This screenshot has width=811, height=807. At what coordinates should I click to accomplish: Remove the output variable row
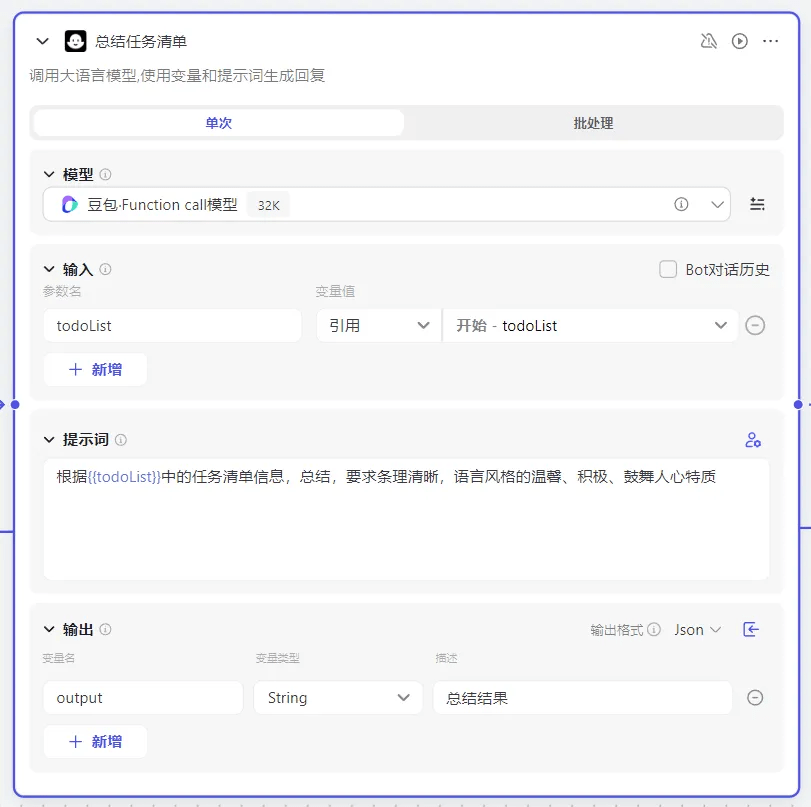coord(755,698)
